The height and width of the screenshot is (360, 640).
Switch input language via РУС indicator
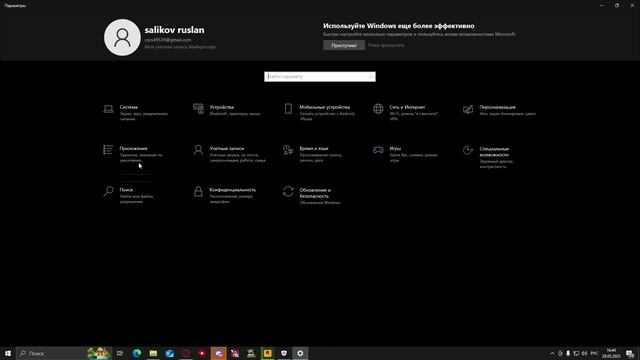[594, 353]
